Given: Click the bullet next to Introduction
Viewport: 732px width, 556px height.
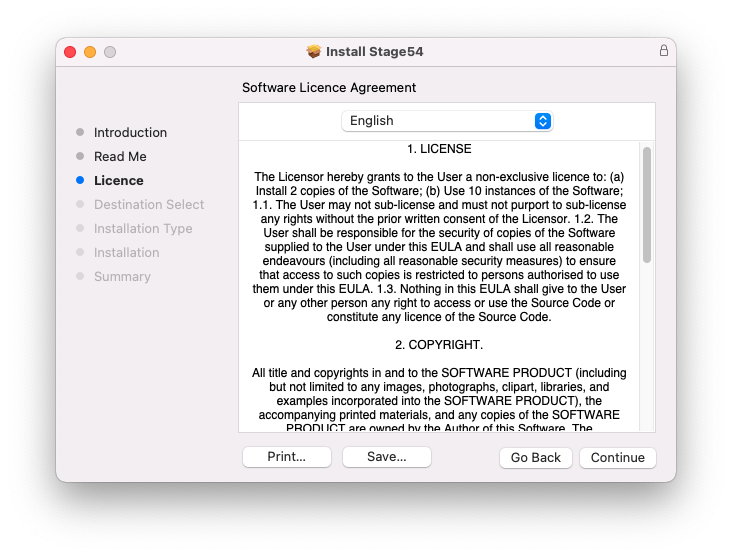Looking at the screenshot, I should coord(80,132).
